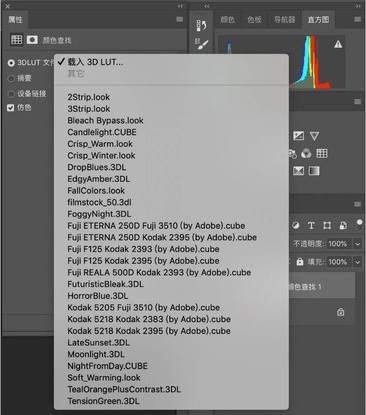Select the 3DLUT file radio button

(x=11, y=63)
